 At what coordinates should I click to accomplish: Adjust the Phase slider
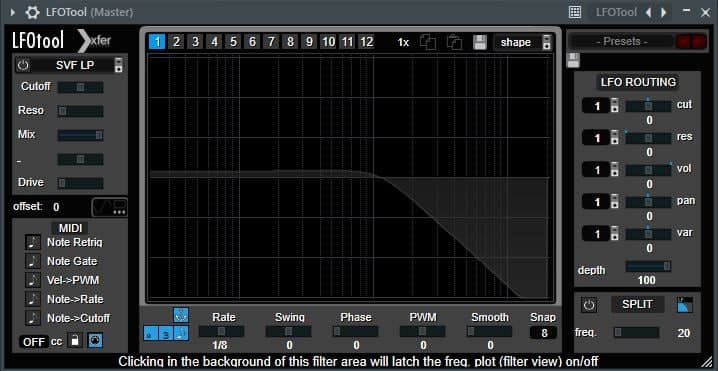(356, 331)
